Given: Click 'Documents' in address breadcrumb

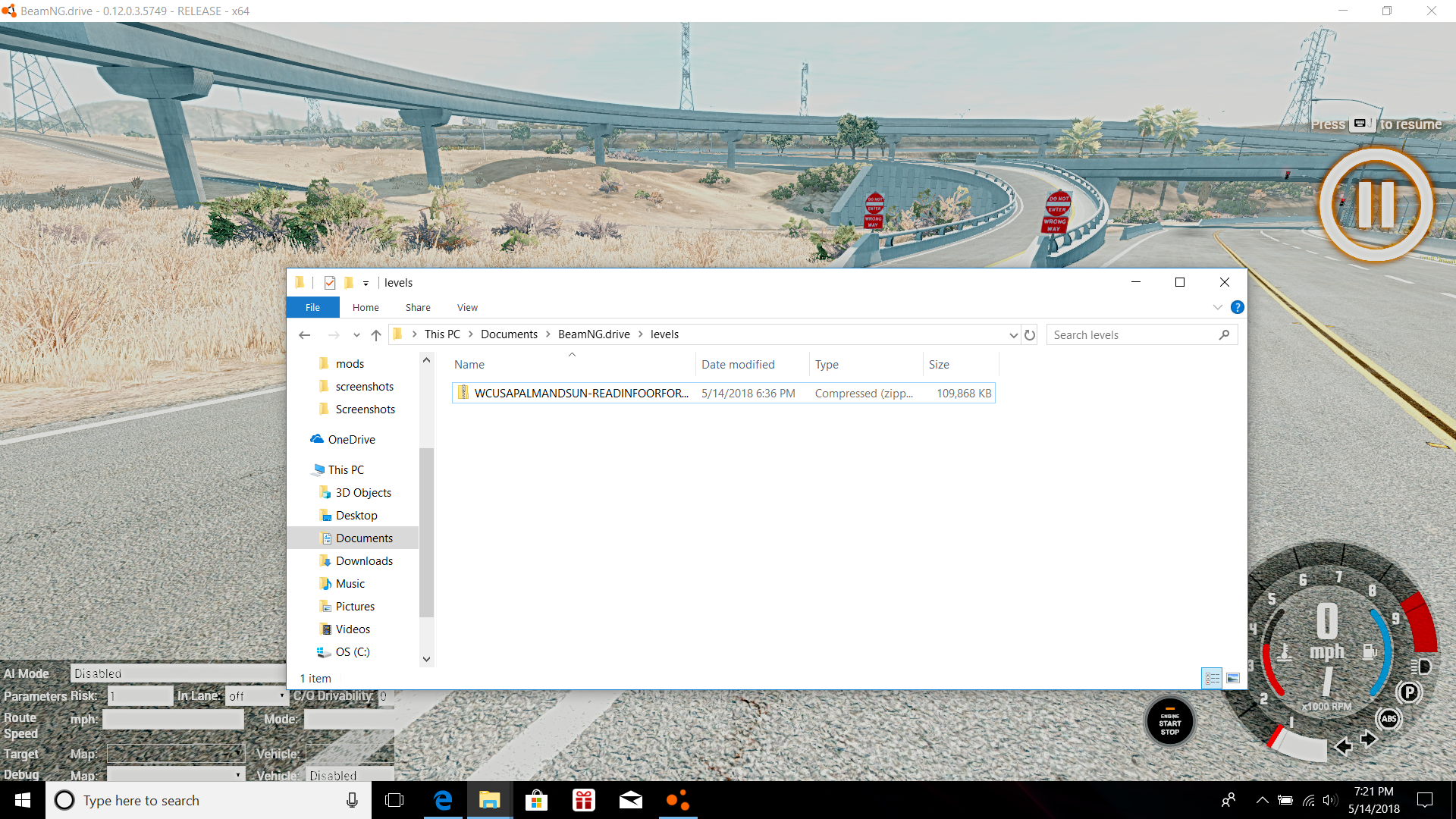Looking at the screenshot, I should point(509,334).
